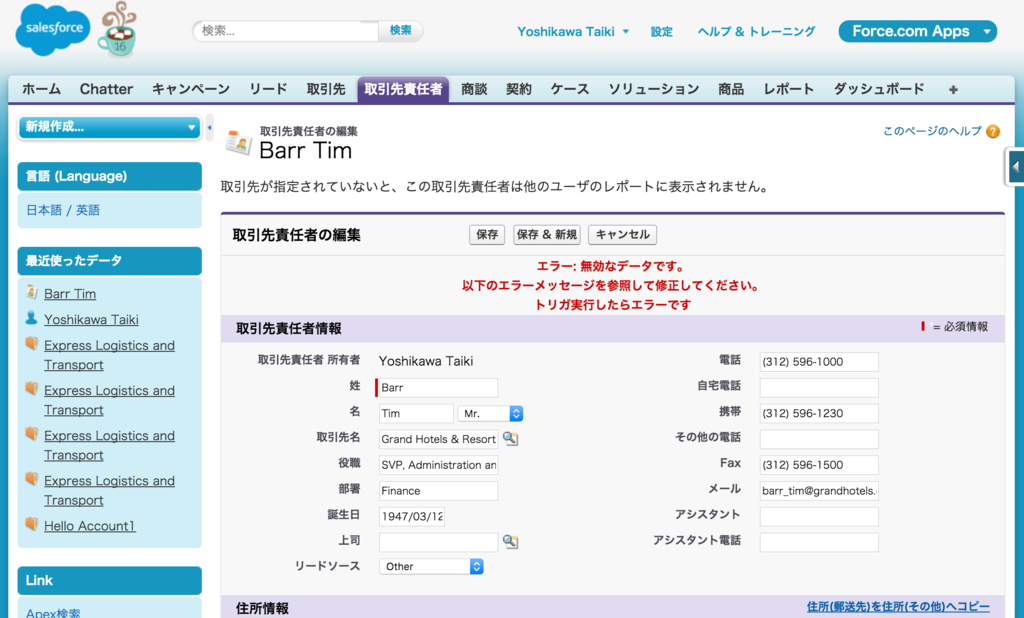Click the 電話 field (312) 596-1000

(x=819, y=362)
